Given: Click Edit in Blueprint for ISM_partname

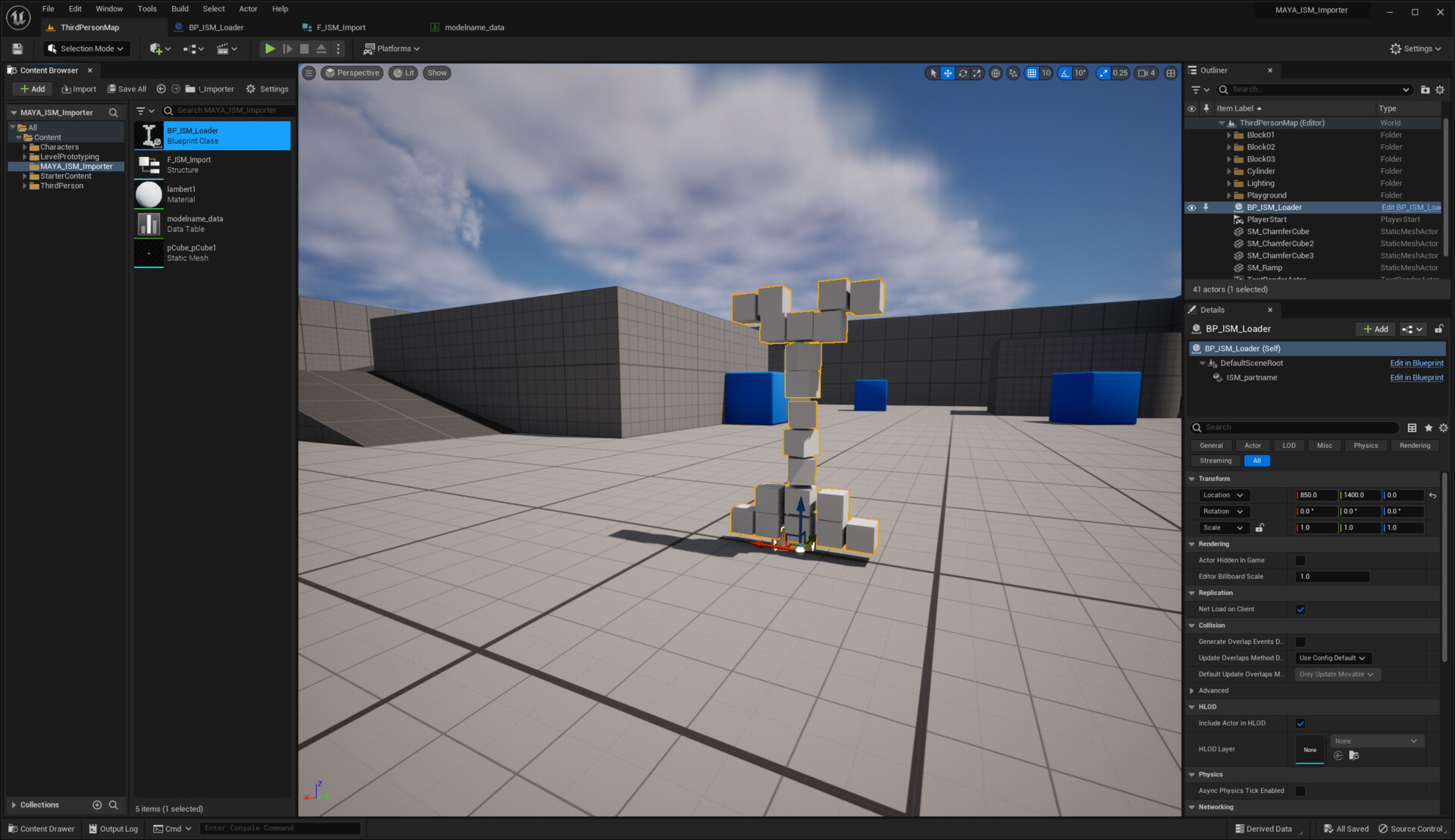Looking at the screenshot, I should [x=1416, y=377].
